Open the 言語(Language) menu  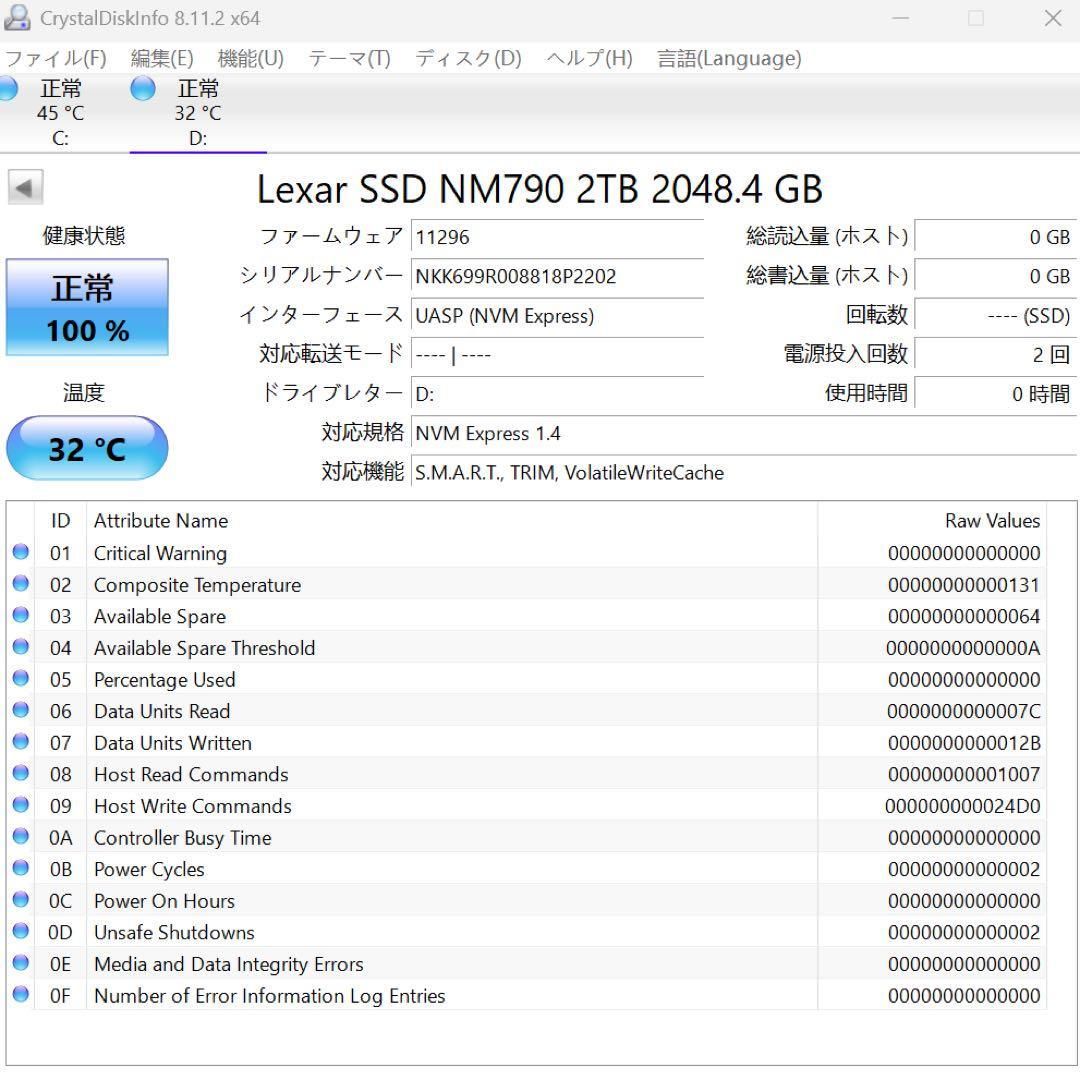tap(728, 59)
